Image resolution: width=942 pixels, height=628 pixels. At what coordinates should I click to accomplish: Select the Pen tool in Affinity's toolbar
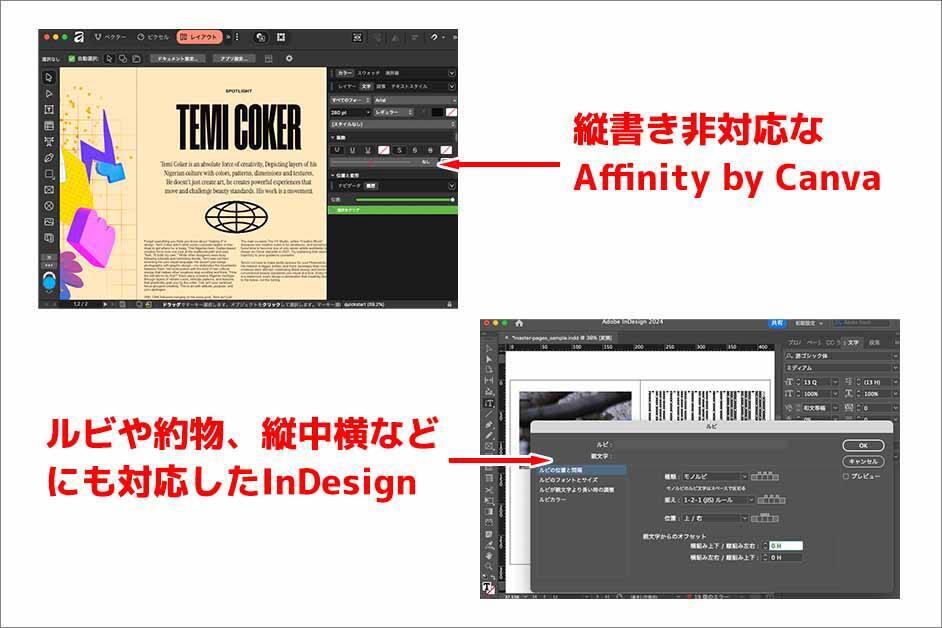coord(47,157)
